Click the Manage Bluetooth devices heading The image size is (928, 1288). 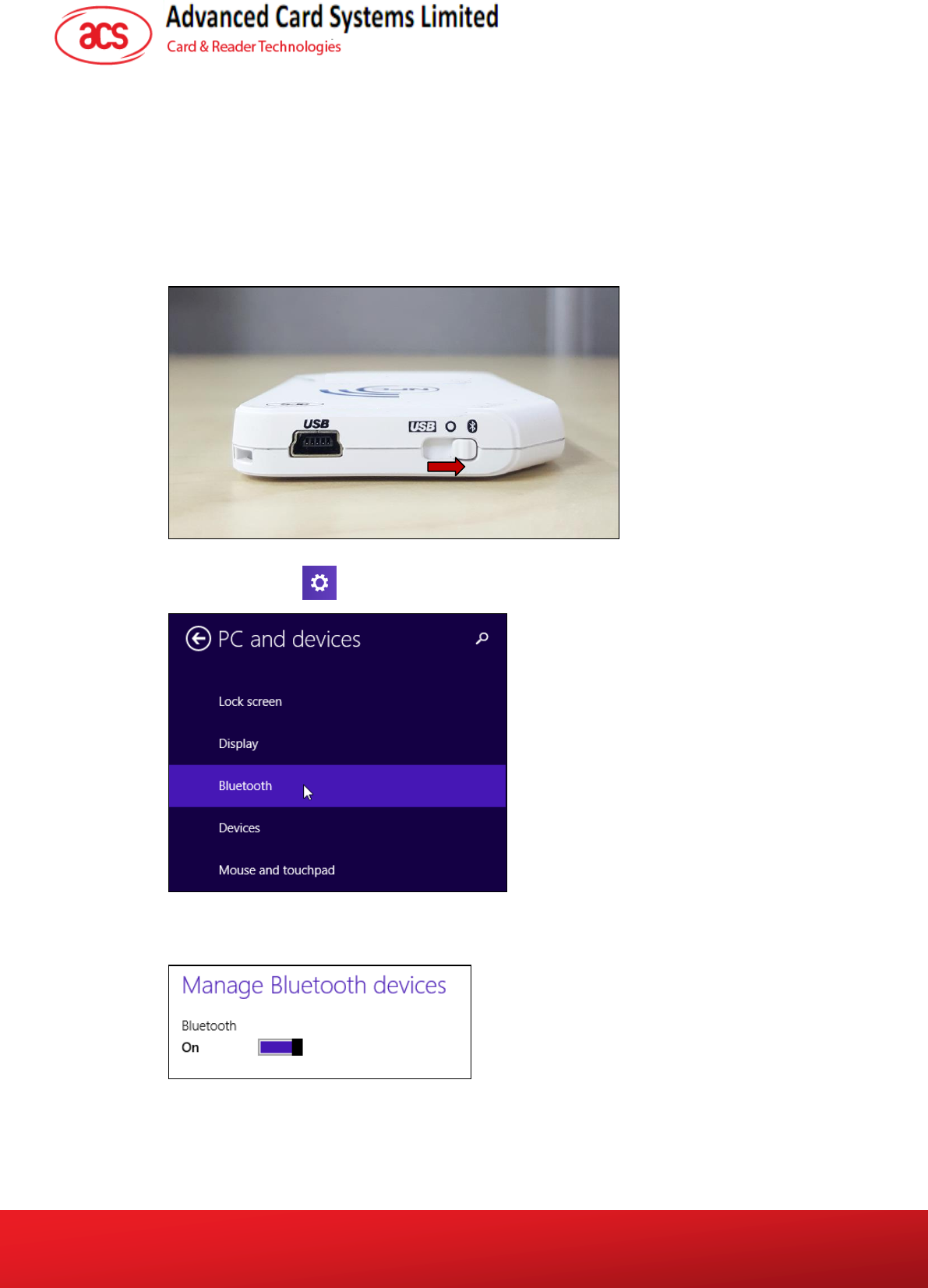314,986
